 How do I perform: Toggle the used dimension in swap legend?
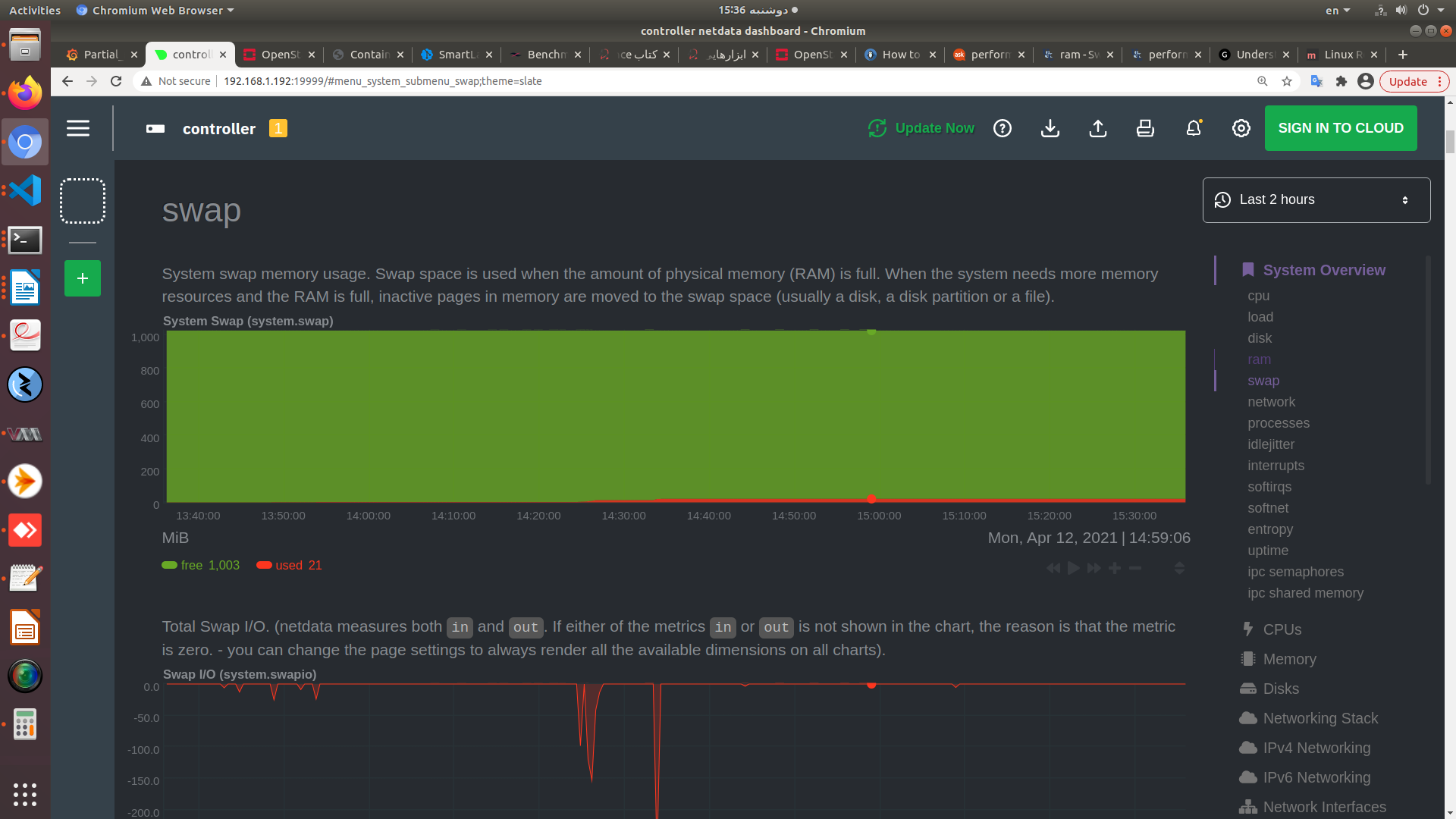(x=288, y=565)
